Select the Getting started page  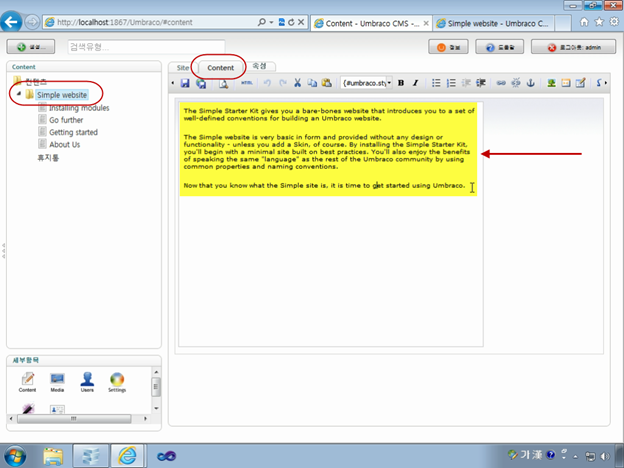(x=73, y=132)
